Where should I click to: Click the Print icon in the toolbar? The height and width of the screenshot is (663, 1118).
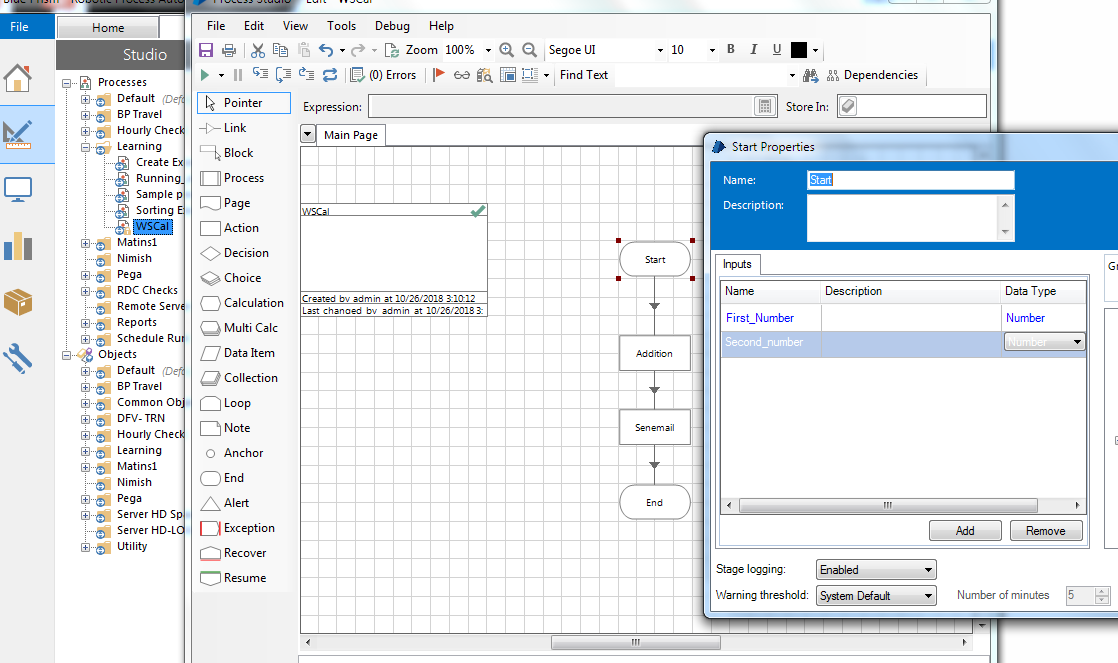[229, 50]
